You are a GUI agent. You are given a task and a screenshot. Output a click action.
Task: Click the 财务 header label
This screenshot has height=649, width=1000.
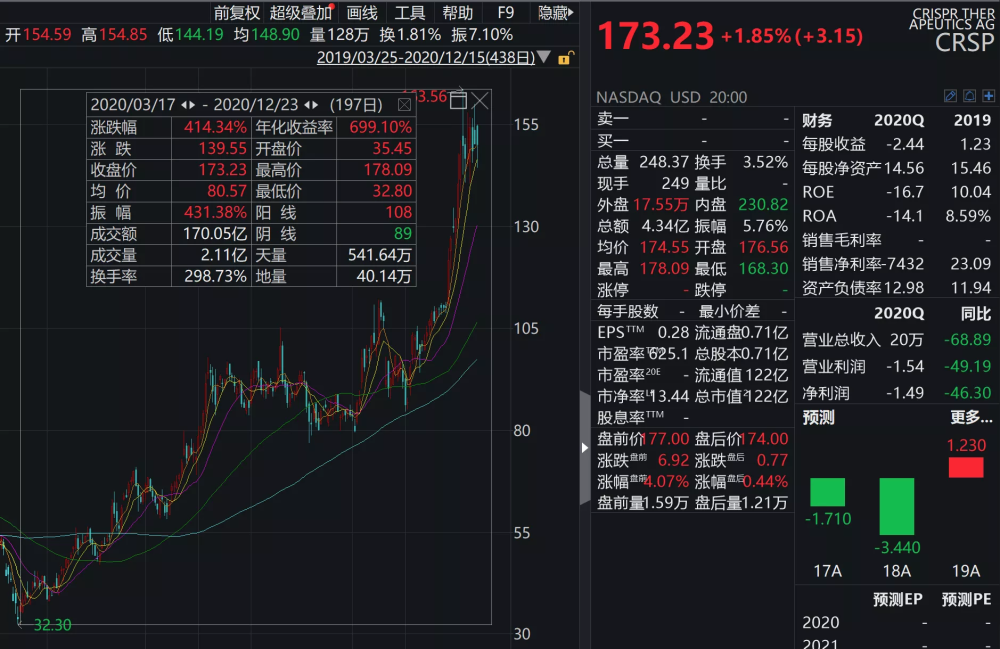(x=817, y=120)
